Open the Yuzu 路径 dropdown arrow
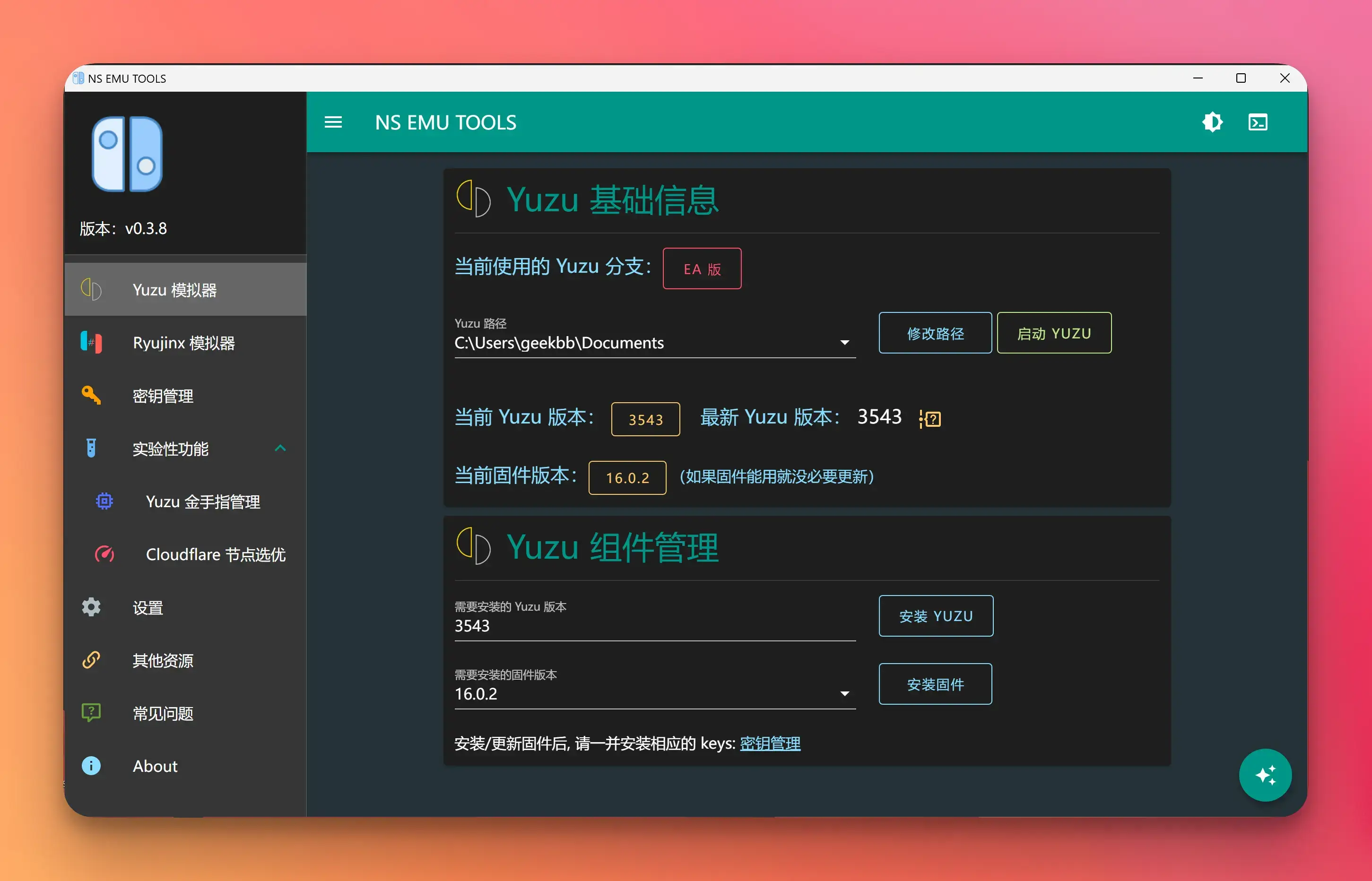The image size is (1372, 881). (844, 342)
